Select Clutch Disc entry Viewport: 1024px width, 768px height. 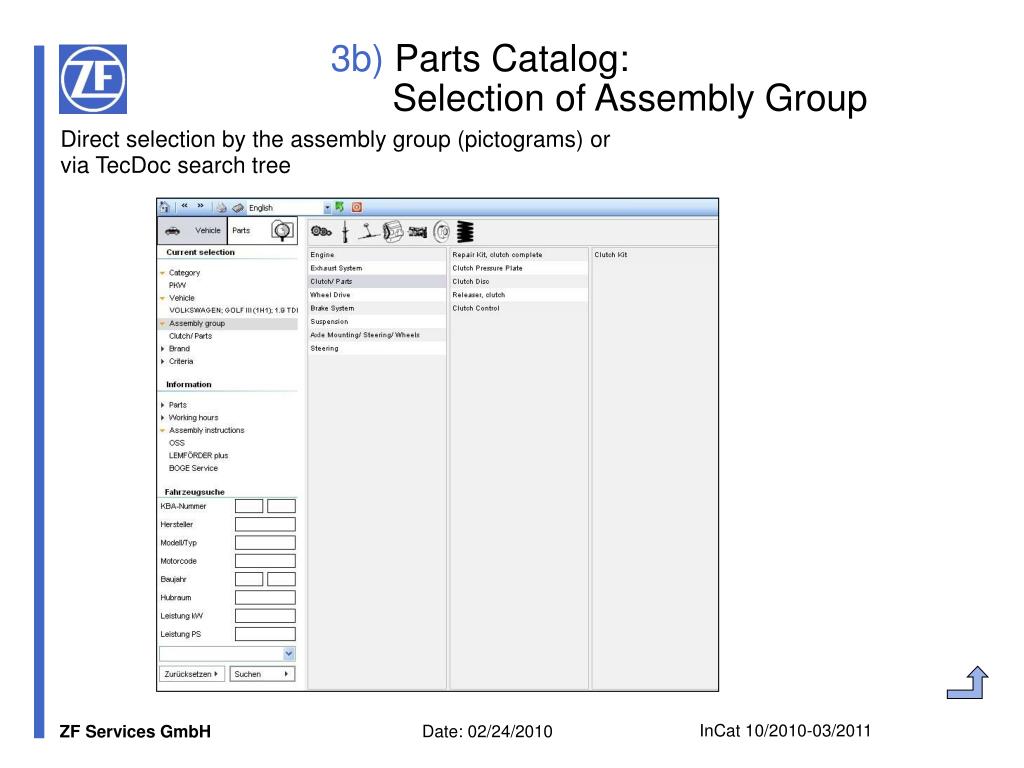519,281
